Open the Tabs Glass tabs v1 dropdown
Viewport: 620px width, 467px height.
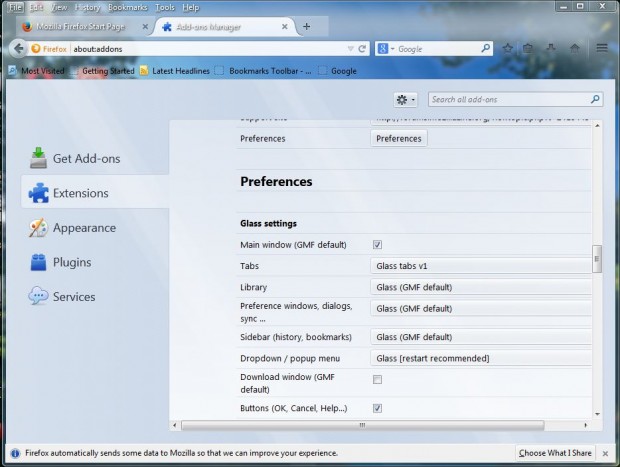[x=481, y=266]
